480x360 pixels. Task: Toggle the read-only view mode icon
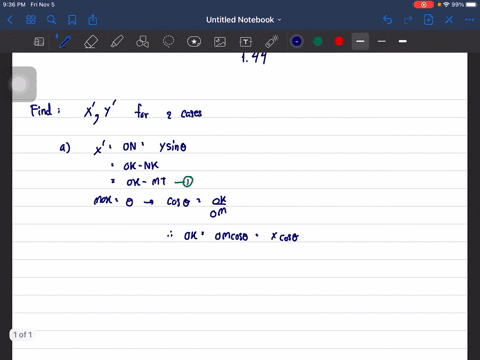tap(39, 42)
